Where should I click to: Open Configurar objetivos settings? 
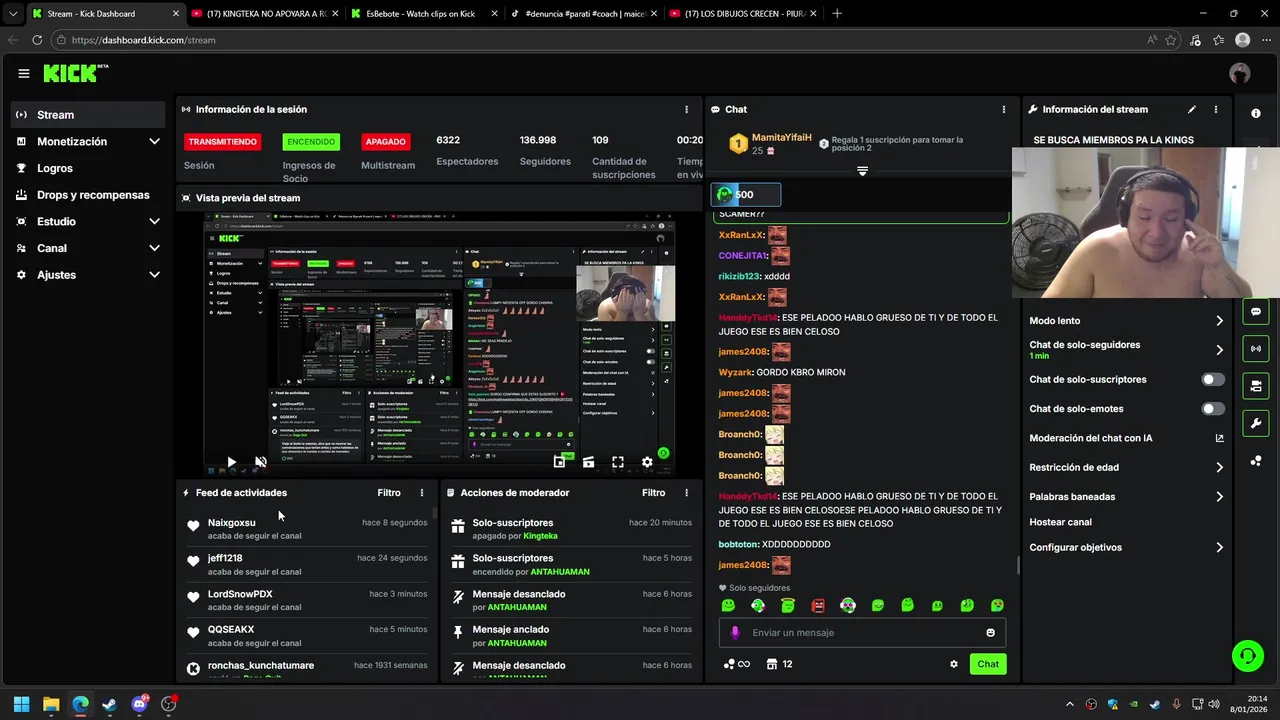click(1219, 548)
